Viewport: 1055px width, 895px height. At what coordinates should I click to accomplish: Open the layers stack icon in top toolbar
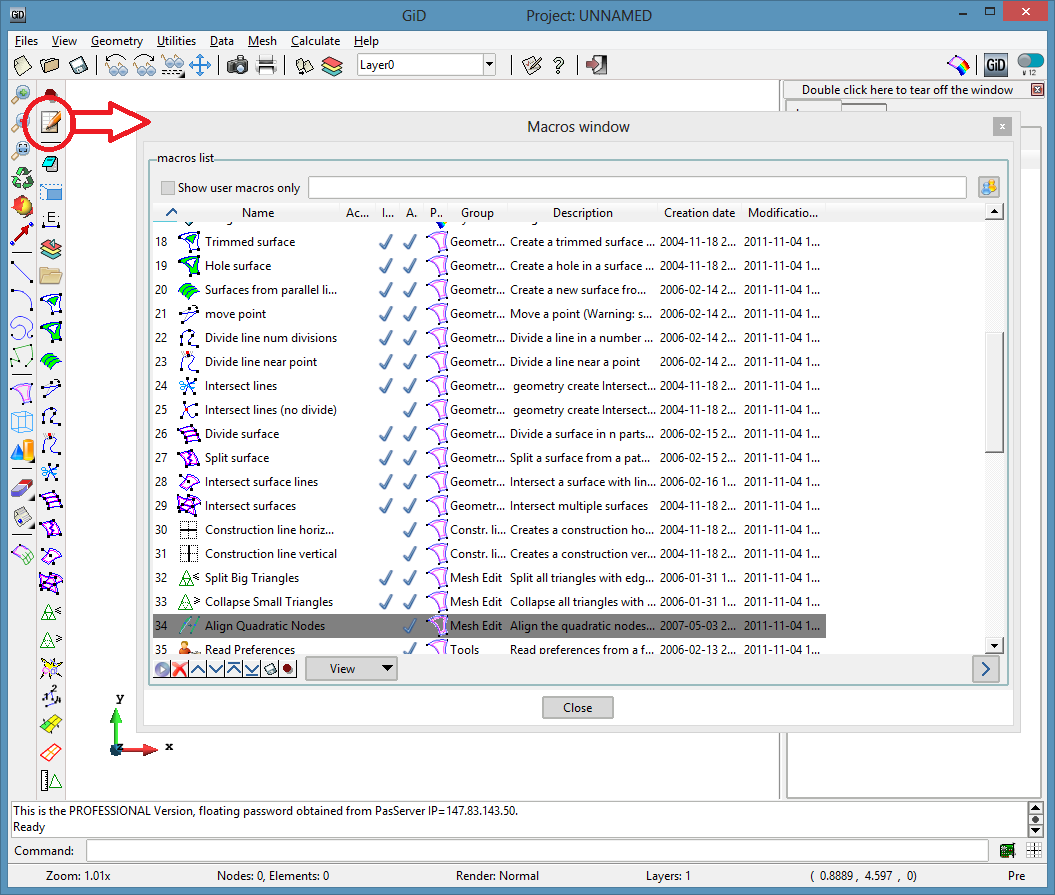tap(333, 65)
